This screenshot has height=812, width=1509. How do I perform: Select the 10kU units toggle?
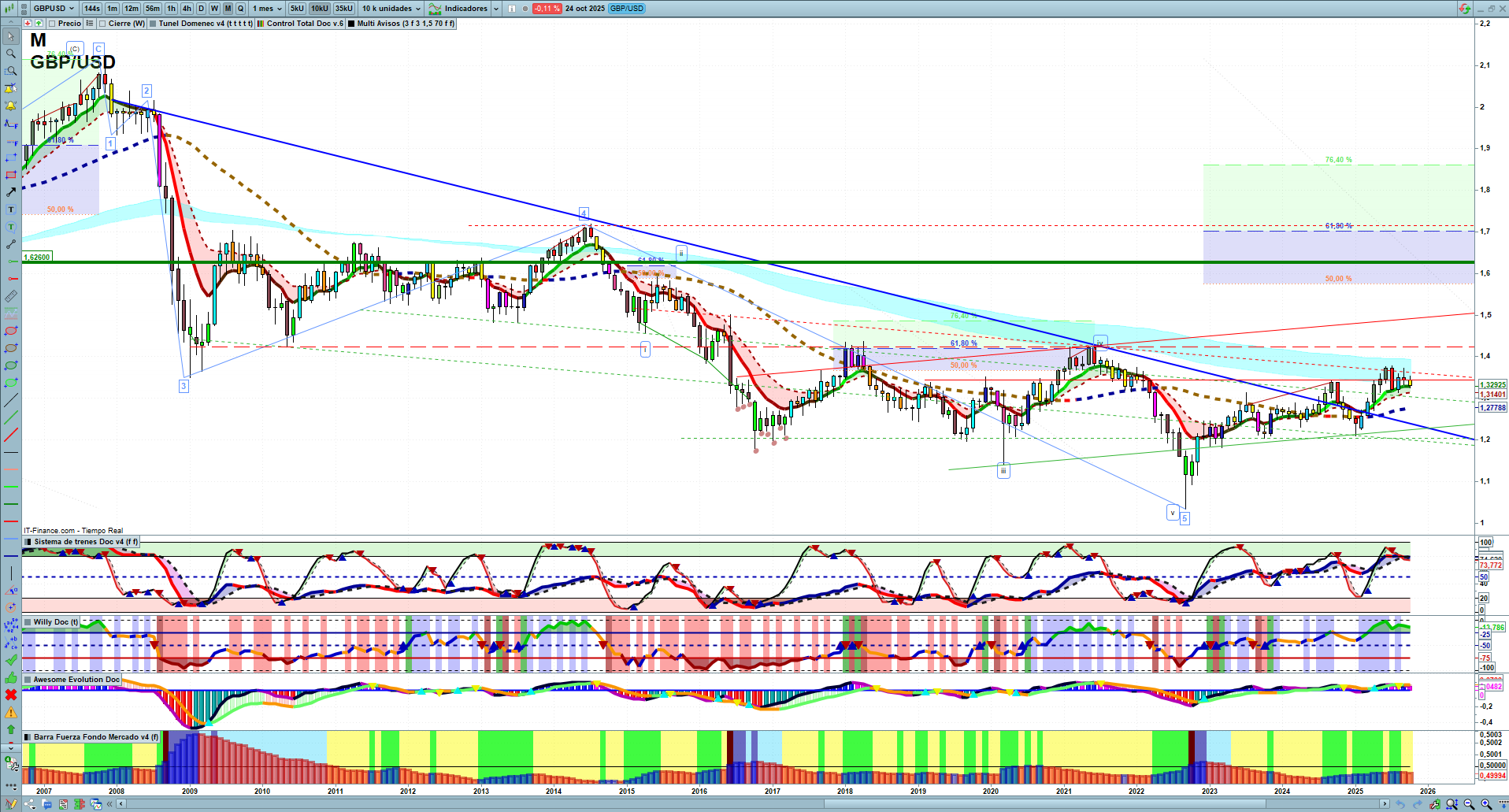coord(319,9)
